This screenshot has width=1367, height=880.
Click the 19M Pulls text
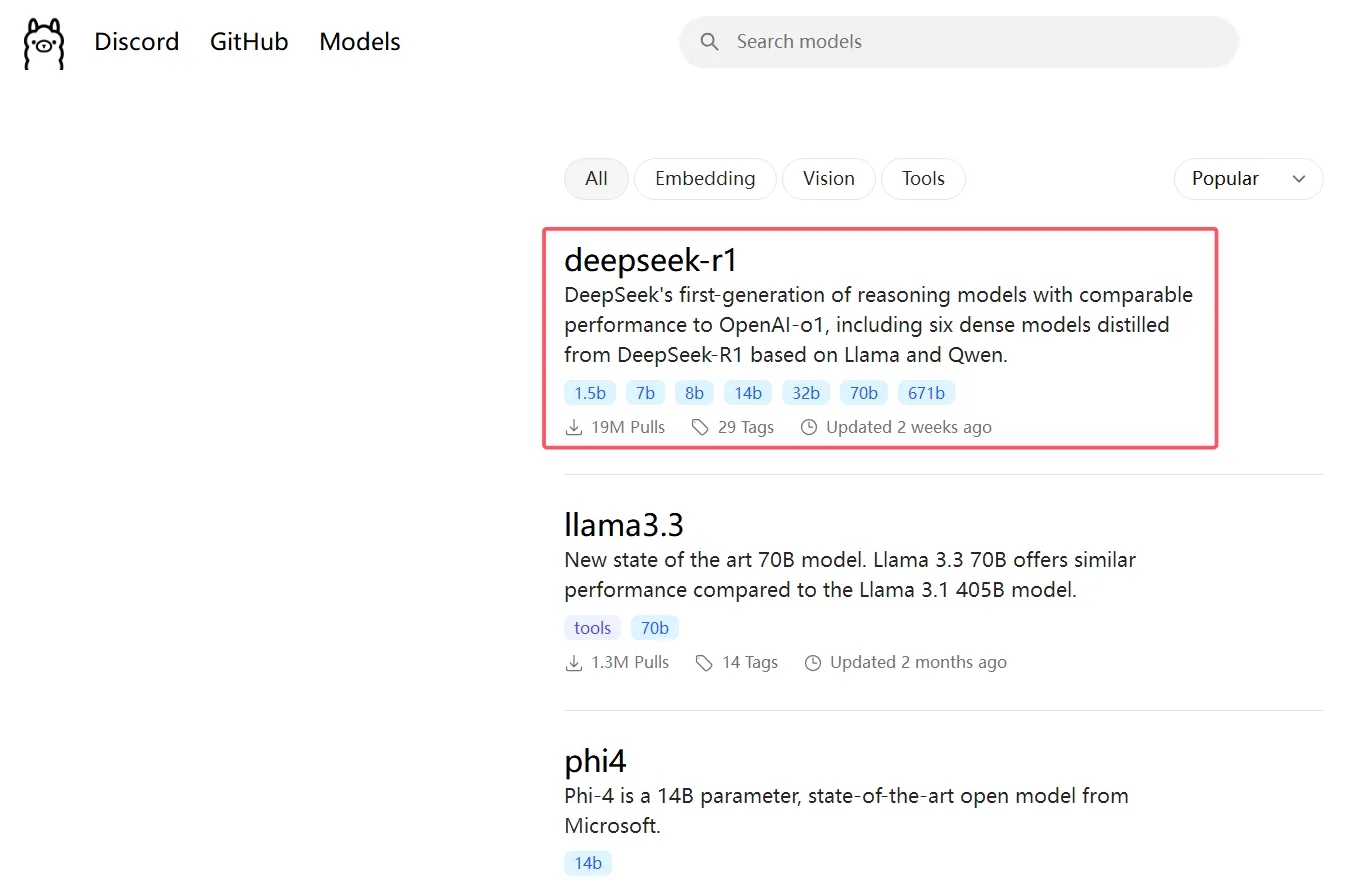click(x=628, y=428)
